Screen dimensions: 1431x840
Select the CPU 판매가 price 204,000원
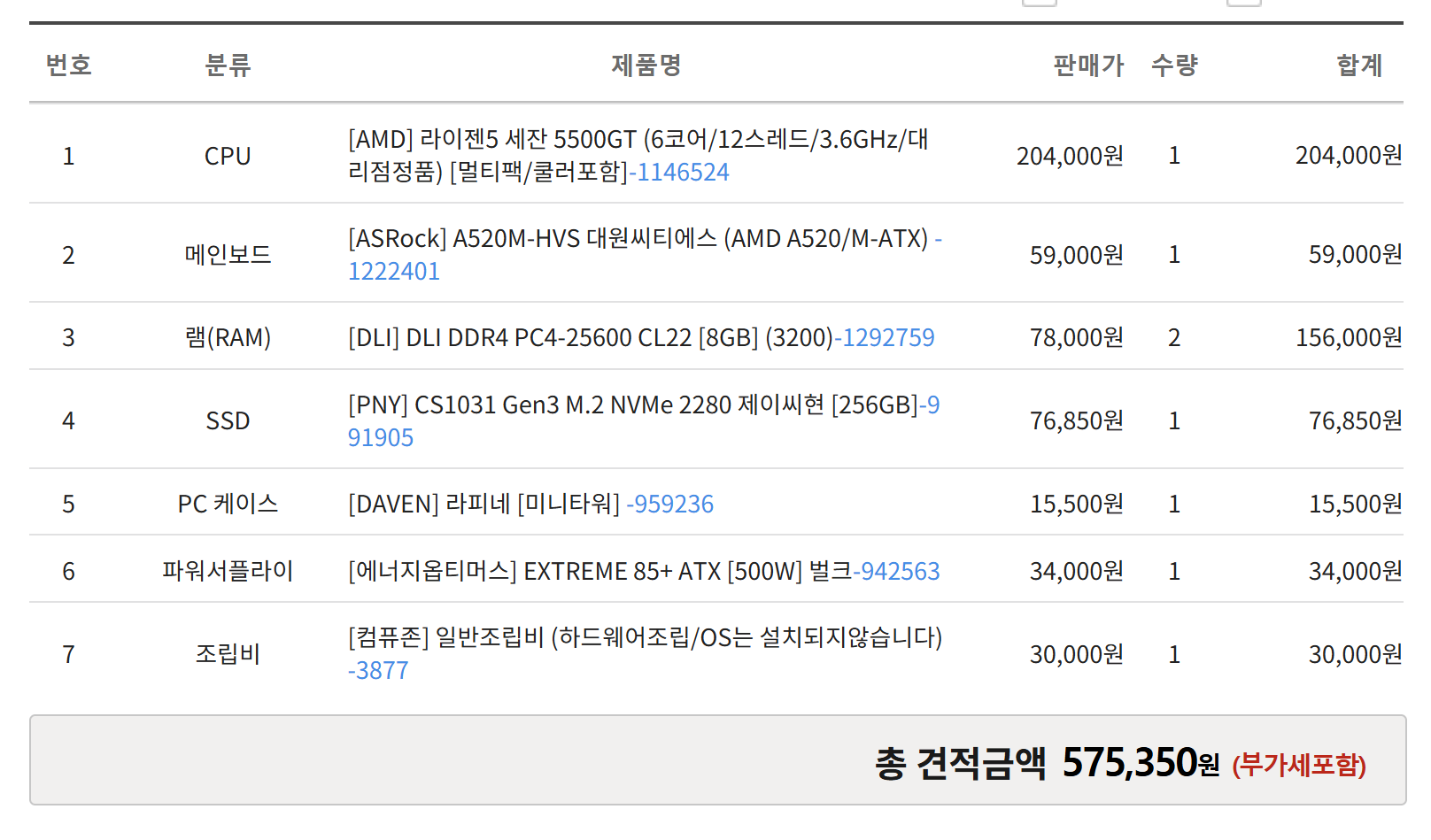[1070, 156]
